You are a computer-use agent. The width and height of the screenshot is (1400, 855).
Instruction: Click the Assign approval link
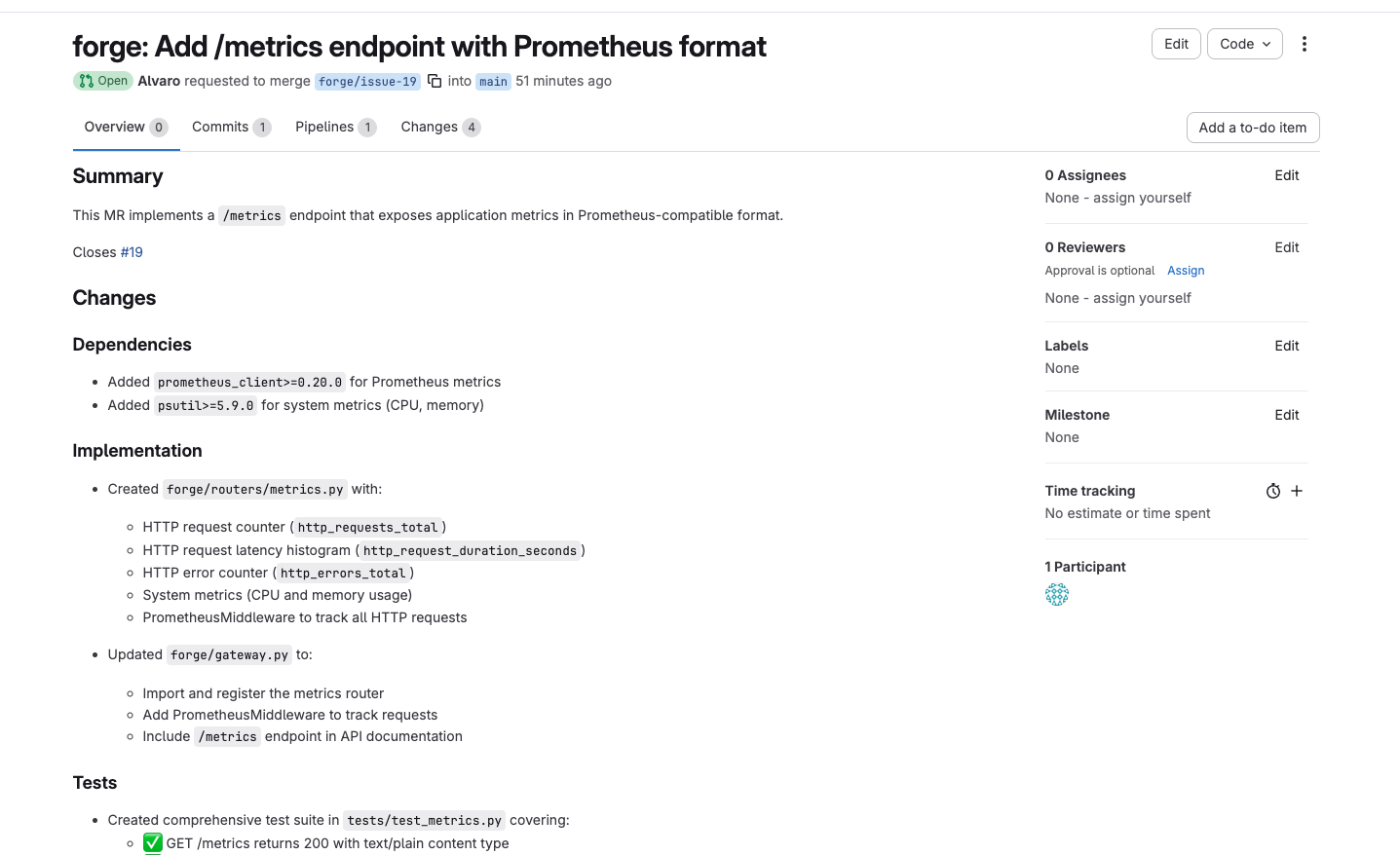1186,271
